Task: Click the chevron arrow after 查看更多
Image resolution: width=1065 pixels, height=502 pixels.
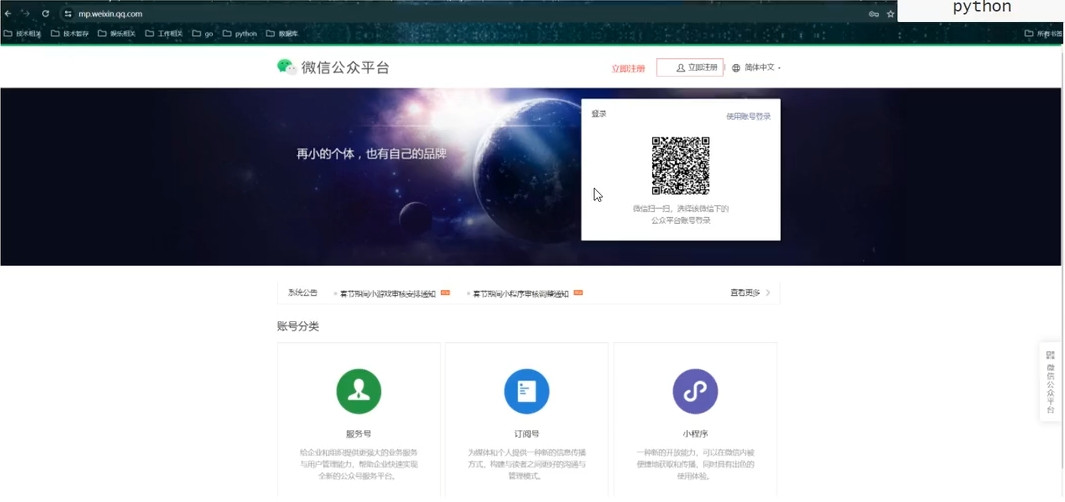Action: point(768,293)
